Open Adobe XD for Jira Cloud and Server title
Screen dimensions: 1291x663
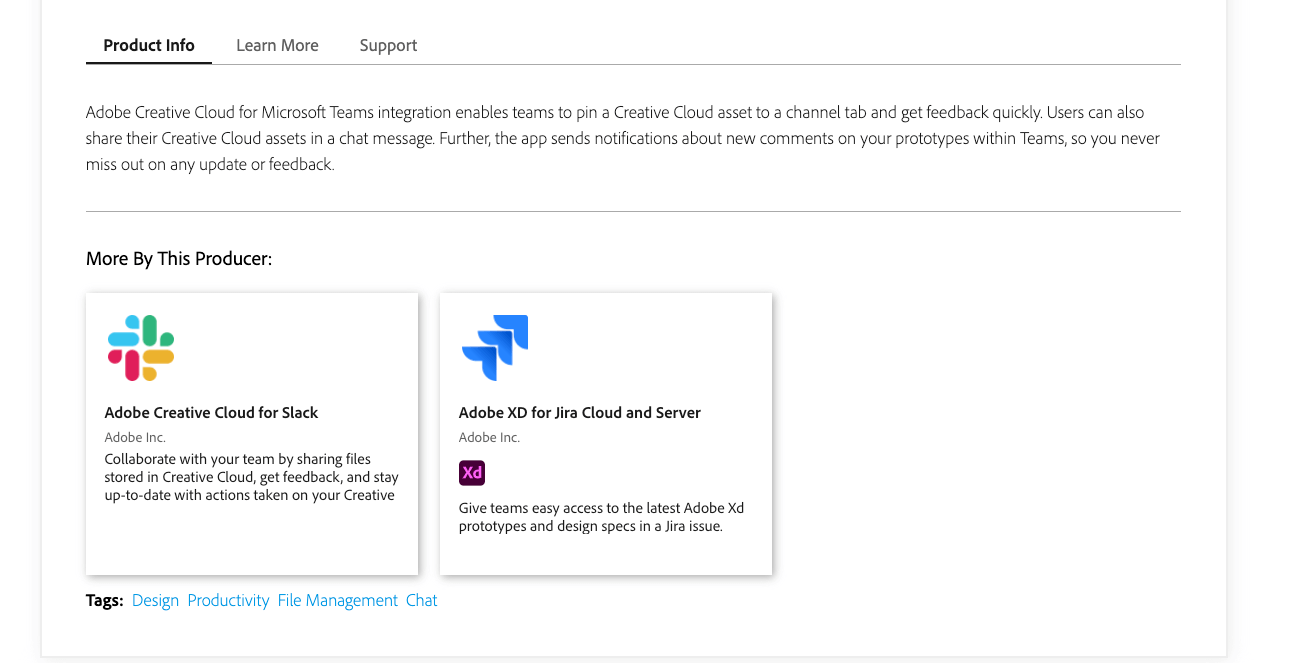click(x=579, y=412)
